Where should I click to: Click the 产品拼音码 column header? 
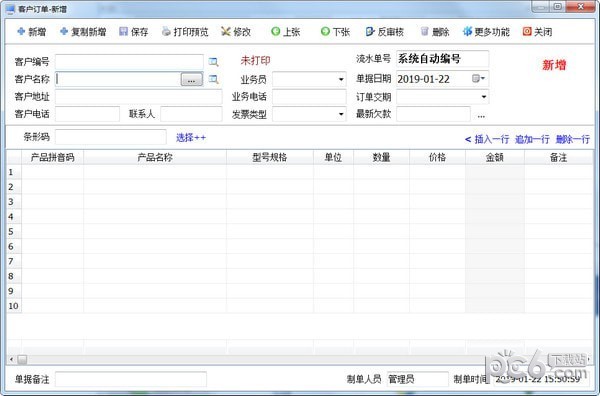[52, 157]
